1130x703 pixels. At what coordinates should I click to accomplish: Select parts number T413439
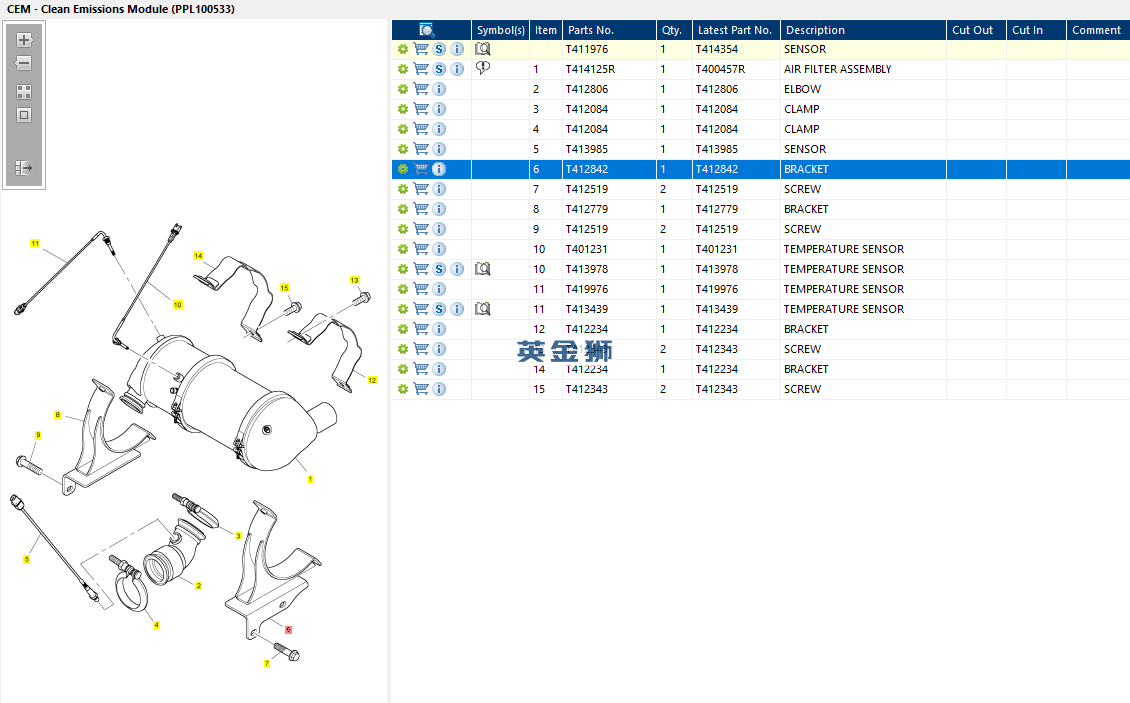pos(587,309)
